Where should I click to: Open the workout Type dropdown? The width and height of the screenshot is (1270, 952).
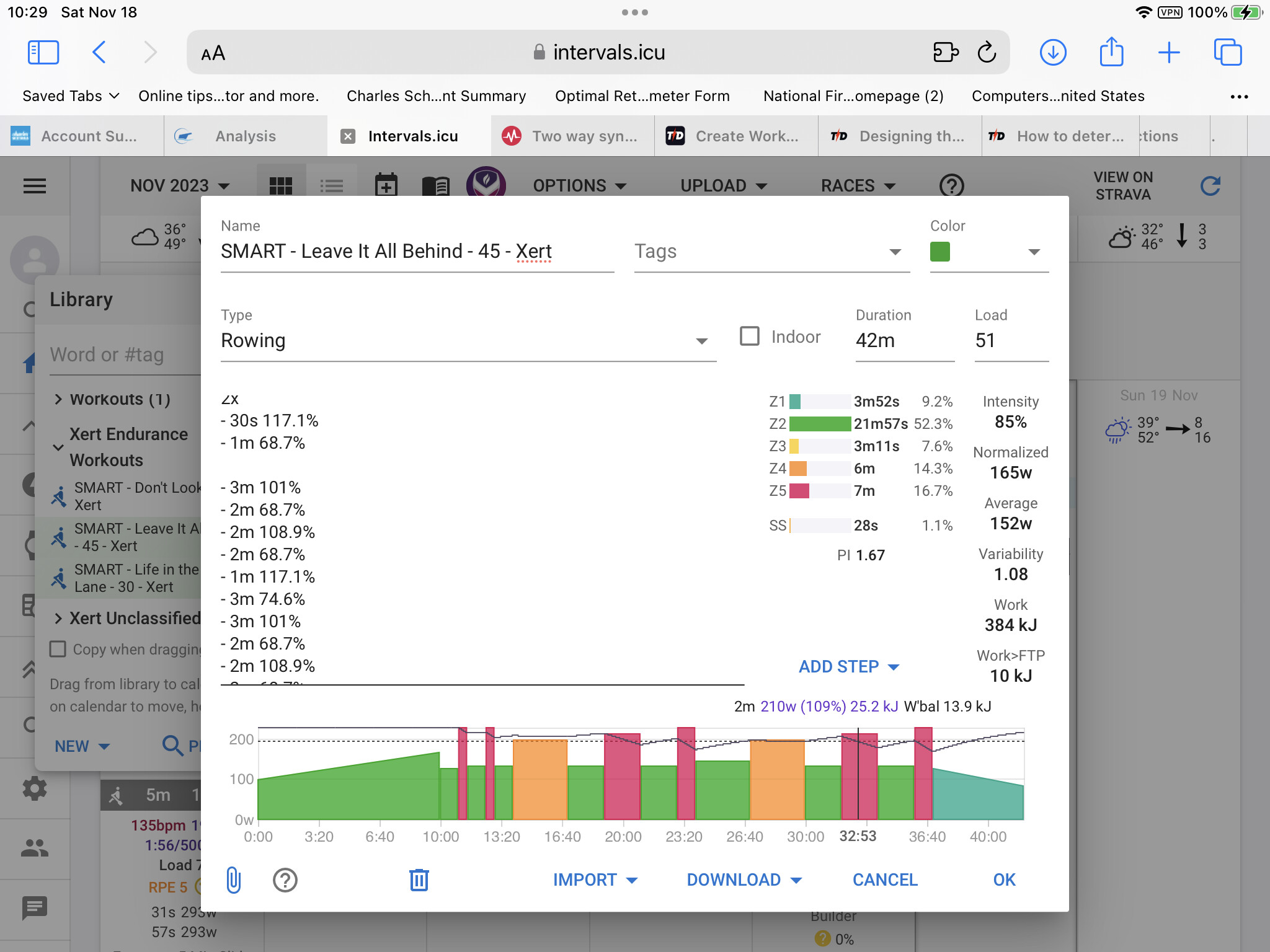(x=469, y=341)
